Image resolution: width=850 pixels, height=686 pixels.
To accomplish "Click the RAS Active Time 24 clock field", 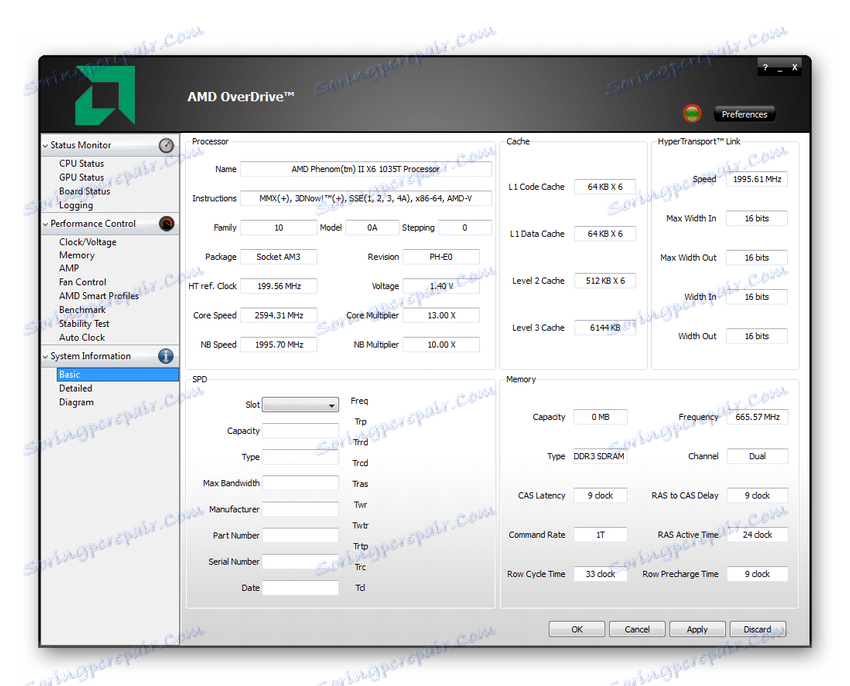I will coord(757,535).
